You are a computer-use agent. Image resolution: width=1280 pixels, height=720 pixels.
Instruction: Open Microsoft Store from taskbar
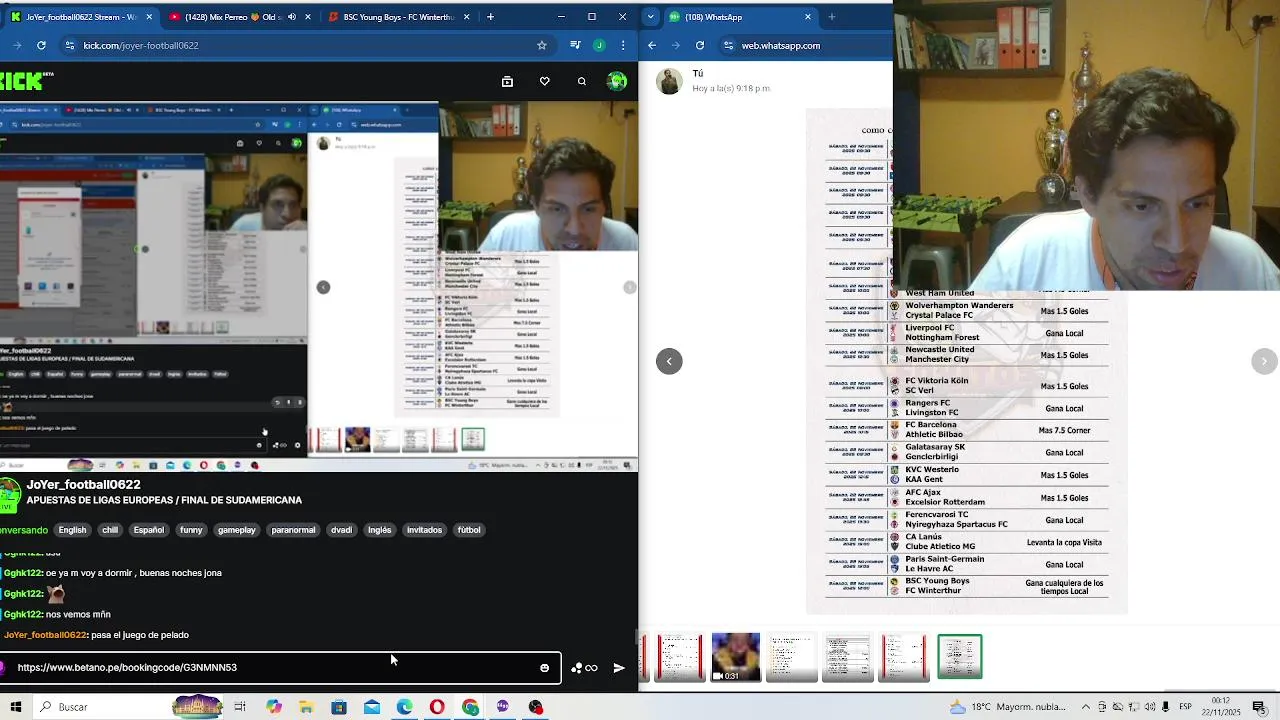point(339,707)
